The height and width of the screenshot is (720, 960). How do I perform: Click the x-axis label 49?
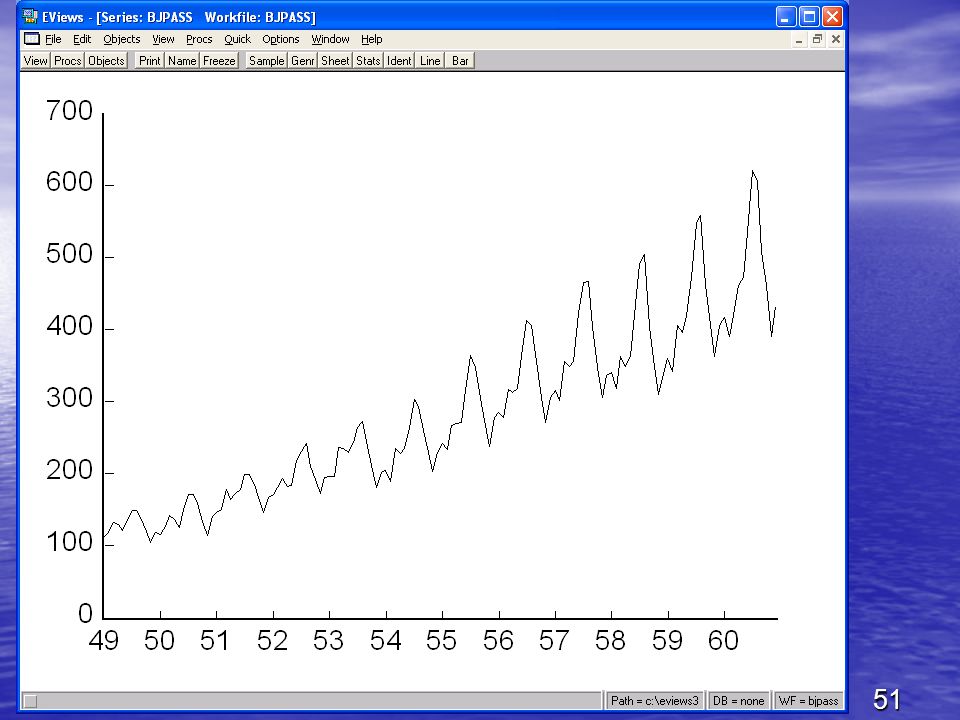point(103,640)
